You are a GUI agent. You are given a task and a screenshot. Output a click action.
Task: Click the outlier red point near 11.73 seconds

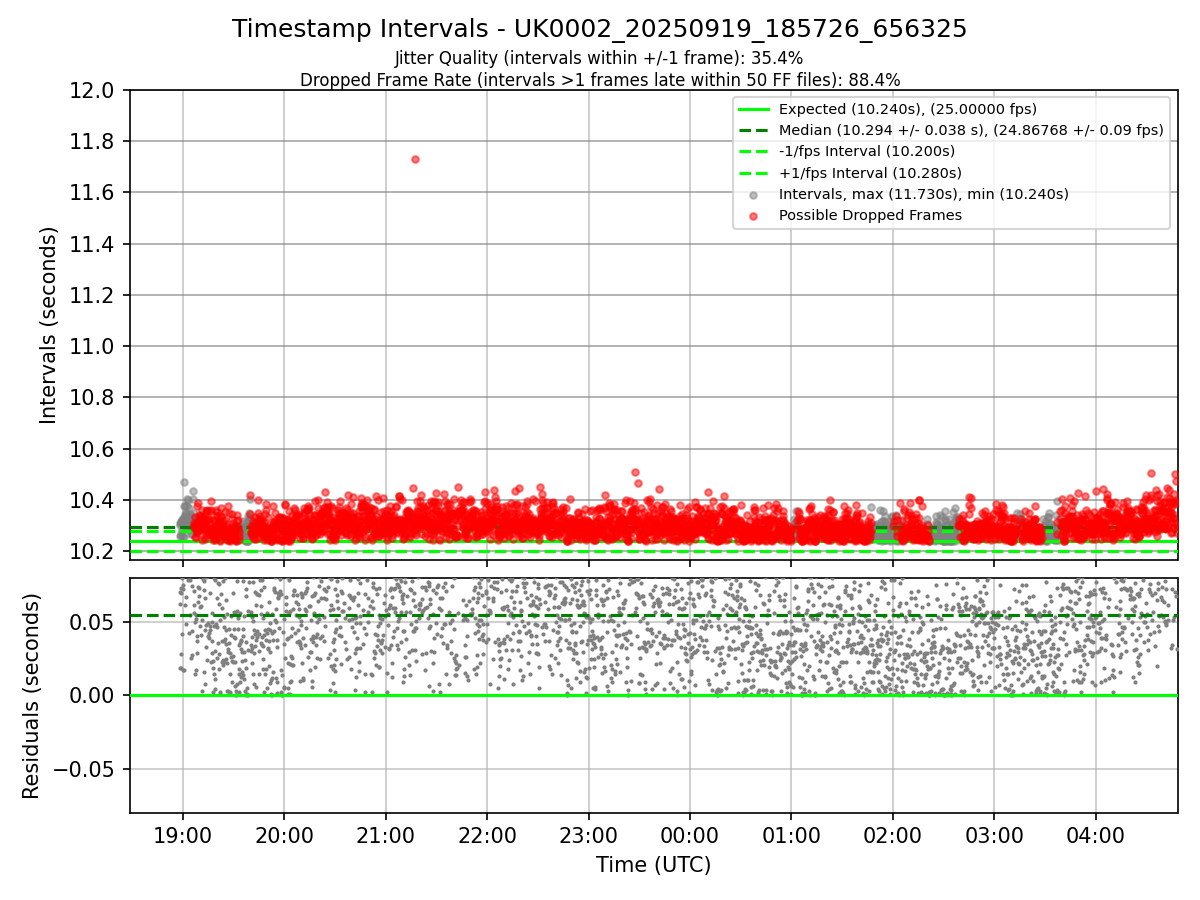[415, 159]
